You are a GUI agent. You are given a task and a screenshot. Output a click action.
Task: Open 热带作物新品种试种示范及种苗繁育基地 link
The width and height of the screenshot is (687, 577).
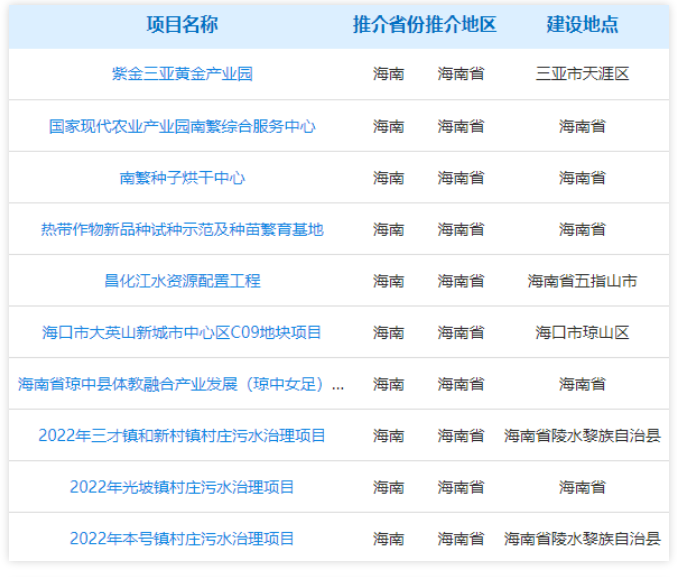(x=182, y=229)
